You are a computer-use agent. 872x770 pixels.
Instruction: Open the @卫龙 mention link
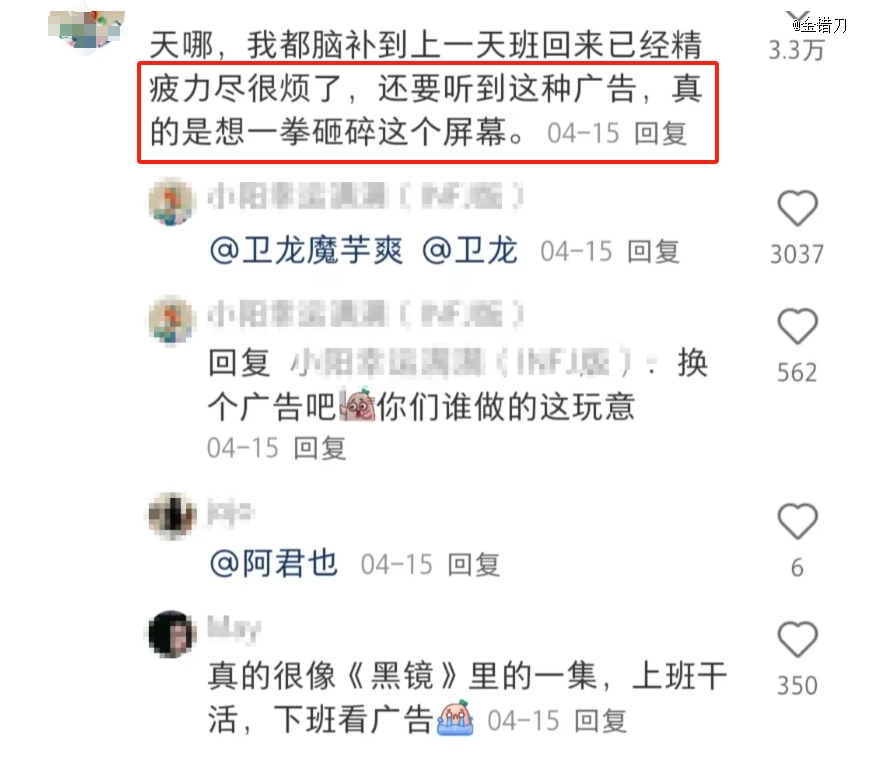470,251
